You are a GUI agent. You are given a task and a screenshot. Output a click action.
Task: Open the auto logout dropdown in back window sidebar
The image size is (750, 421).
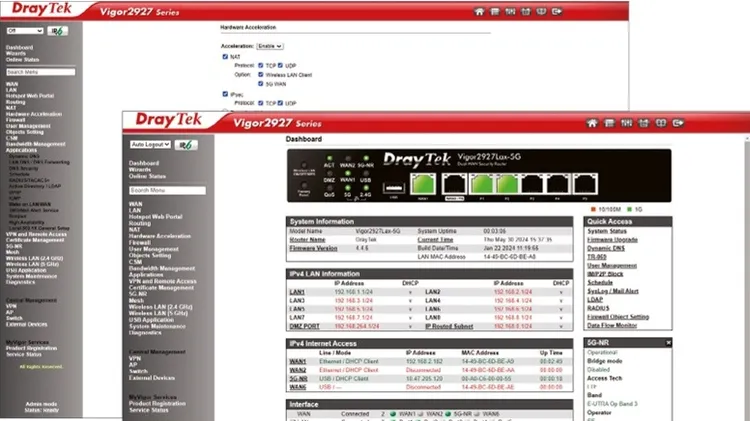pyautogui.click(x=25, y=31)
